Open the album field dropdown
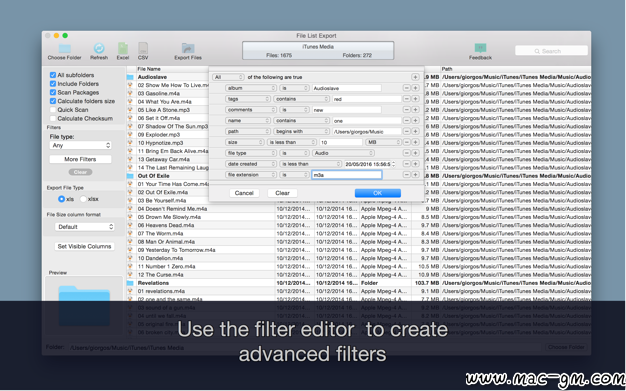This screenshot has height=391, width=626. (x=251, y=88)
